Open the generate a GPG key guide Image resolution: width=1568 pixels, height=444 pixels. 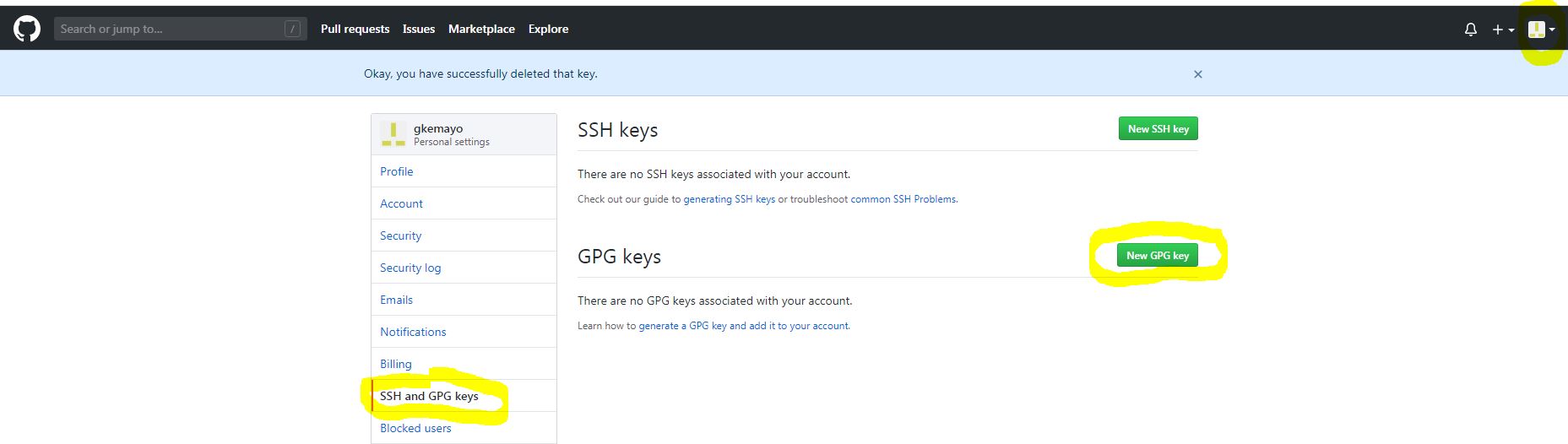744,326
